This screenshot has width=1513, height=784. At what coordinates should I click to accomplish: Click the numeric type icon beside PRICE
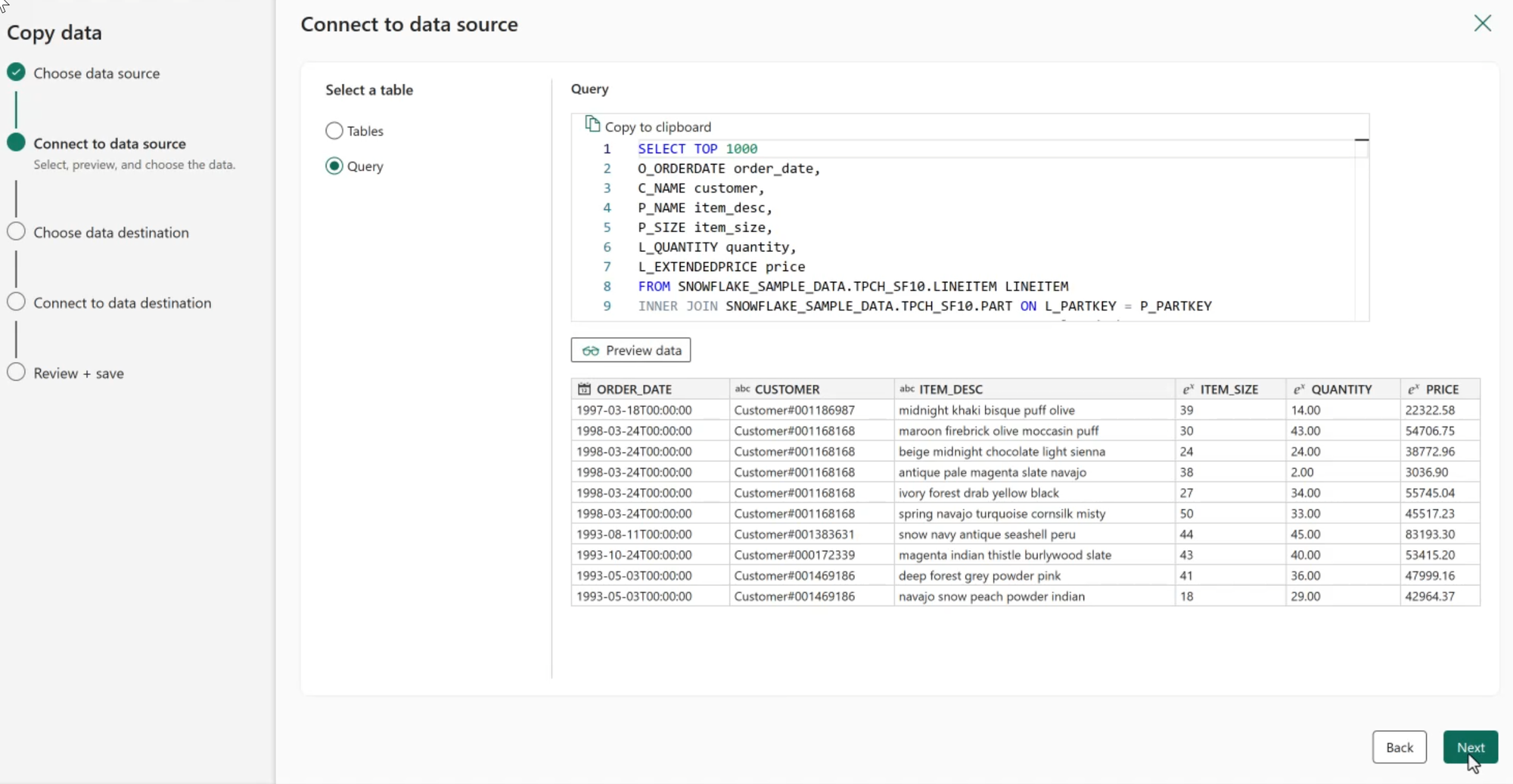tap(1412, 389)
